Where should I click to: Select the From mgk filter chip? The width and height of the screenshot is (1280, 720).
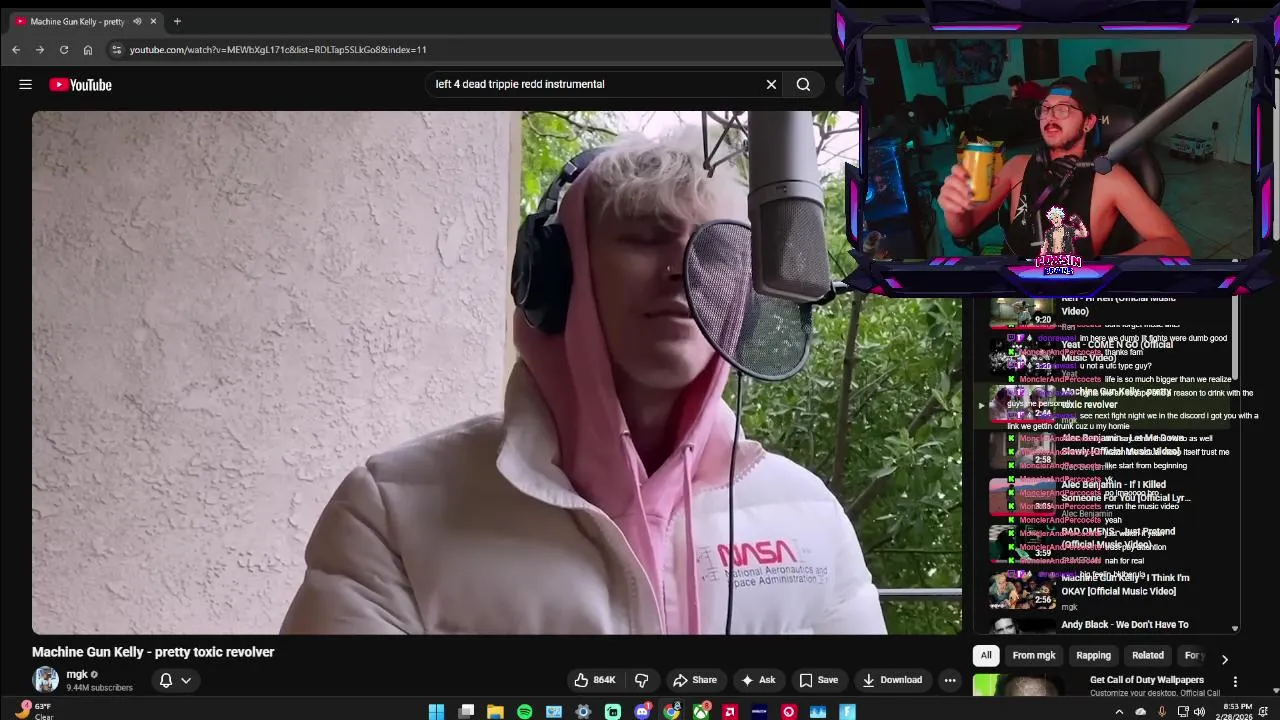(1034, 655)
